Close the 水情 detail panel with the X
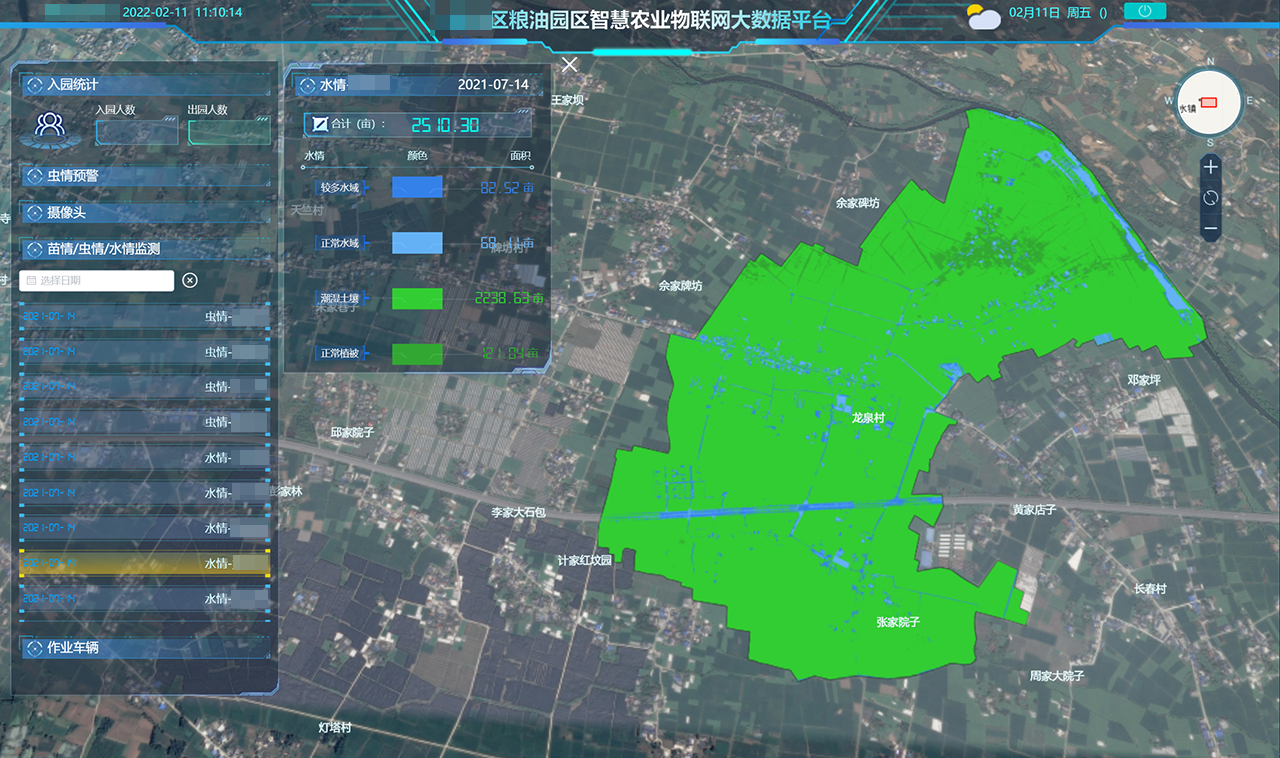The height and width of the screenshot is (758, 1280). 570,65
